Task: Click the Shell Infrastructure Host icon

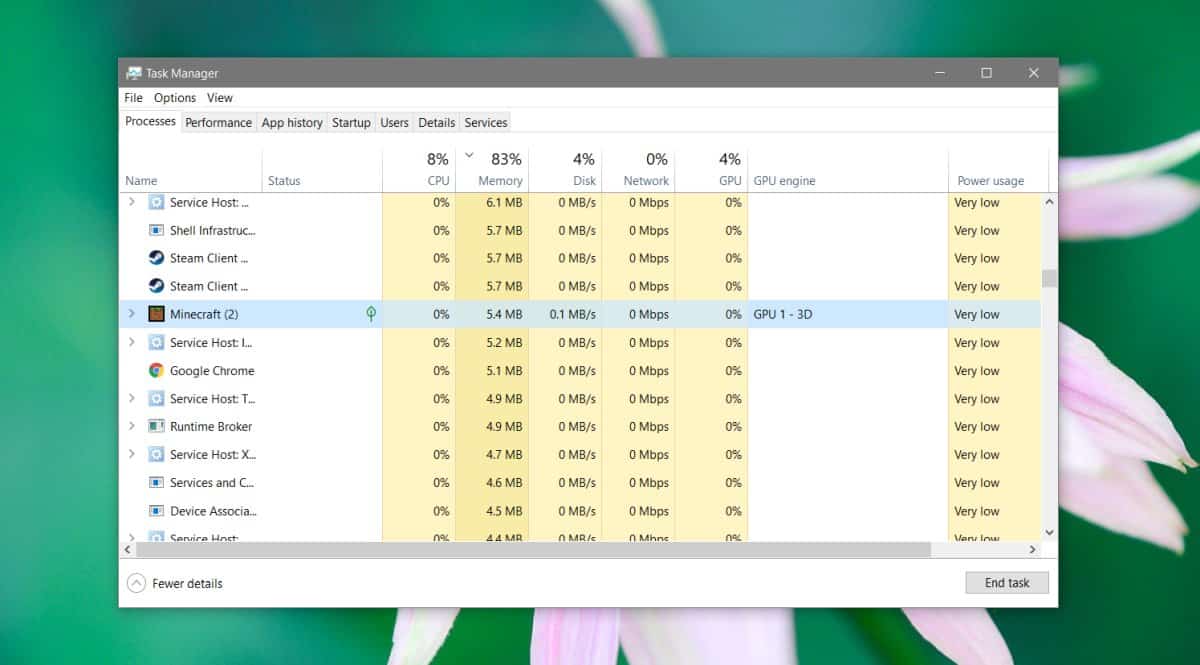Action: (x=156, y=230)
